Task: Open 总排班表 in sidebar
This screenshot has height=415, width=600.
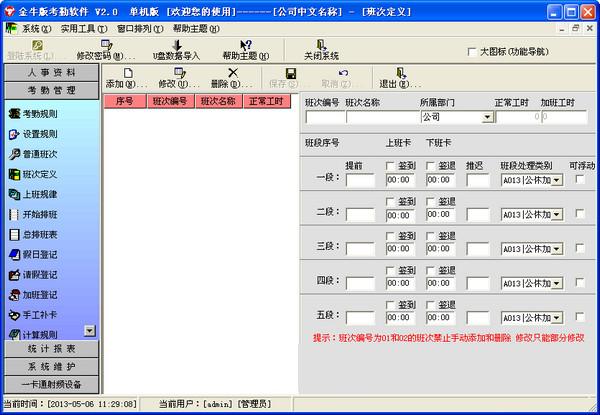Action: click(33, 234)
